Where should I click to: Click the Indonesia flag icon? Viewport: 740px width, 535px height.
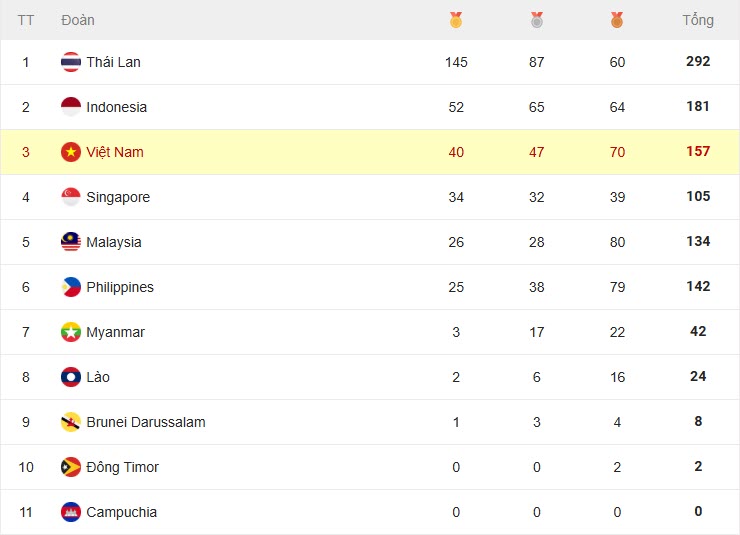71,107
